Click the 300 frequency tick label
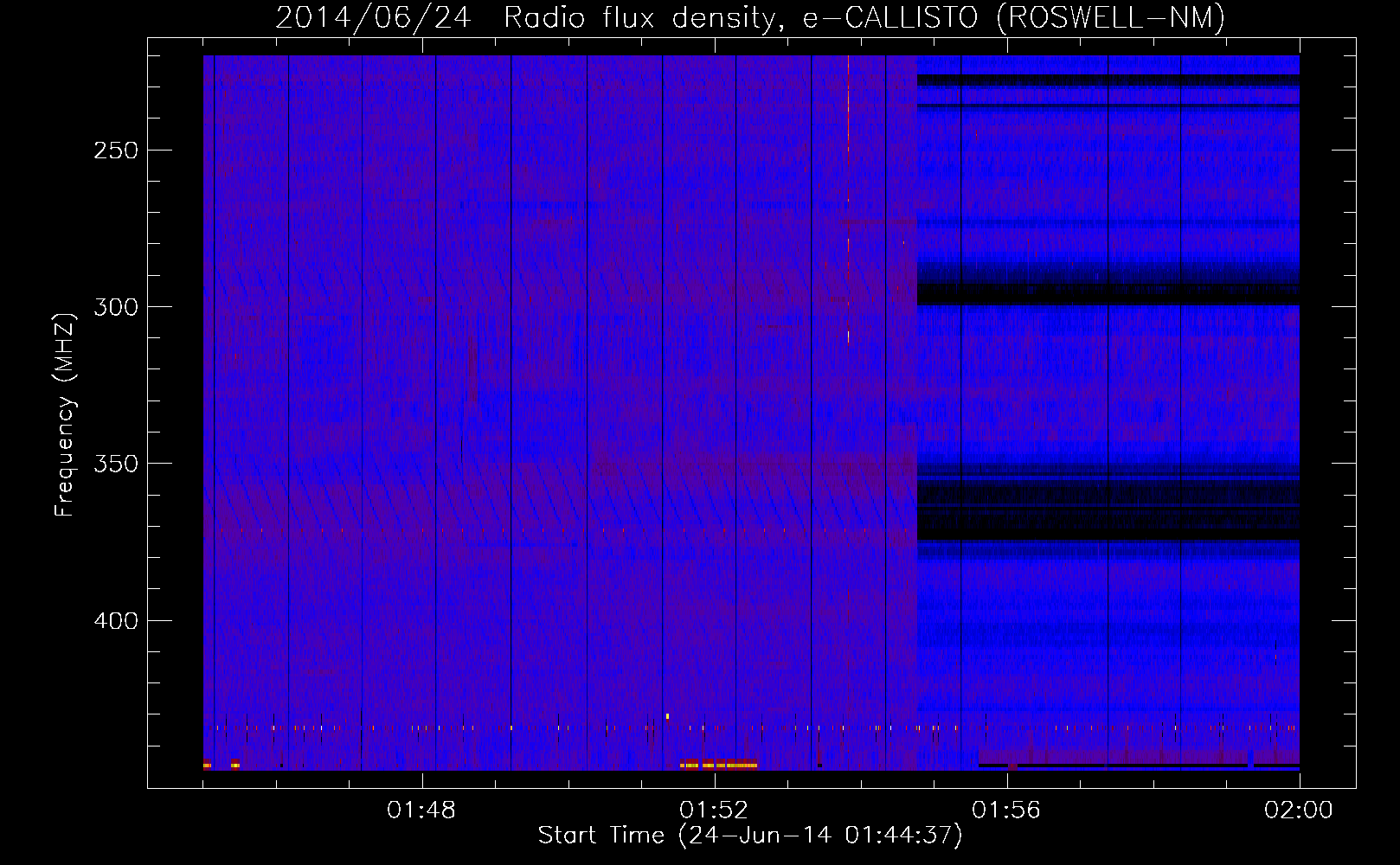Screen dimensions: 1400x865 (x=116, y=307)
